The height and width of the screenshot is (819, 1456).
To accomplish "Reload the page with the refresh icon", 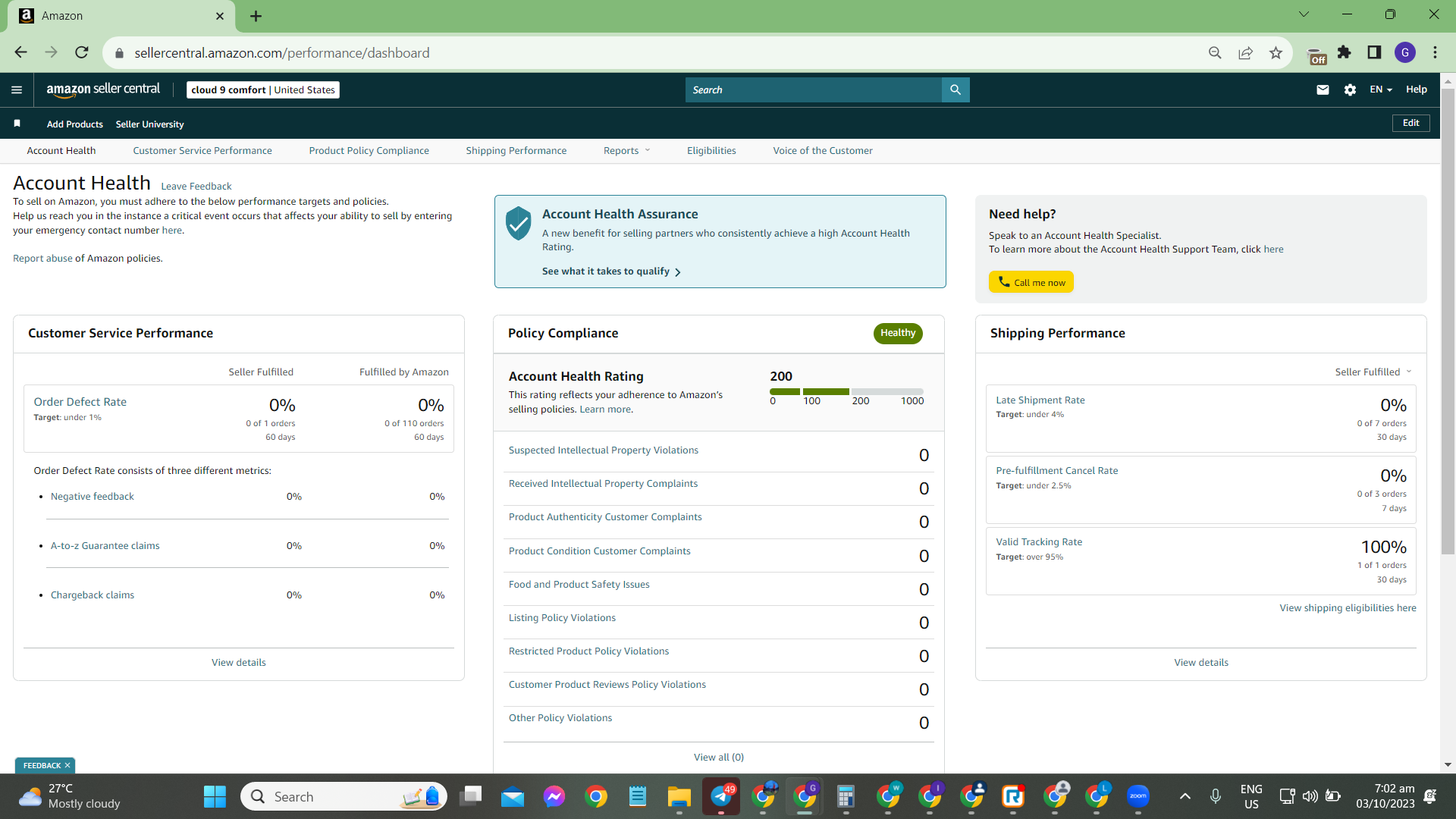I will coord(82,52).
